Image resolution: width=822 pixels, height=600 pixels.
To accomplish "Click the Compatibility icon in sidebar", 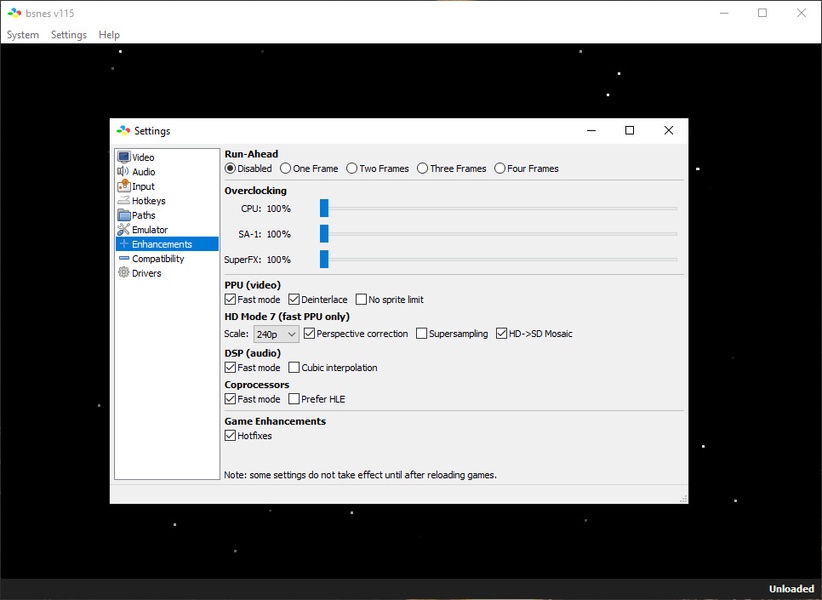I will click(x=124, y=259).
